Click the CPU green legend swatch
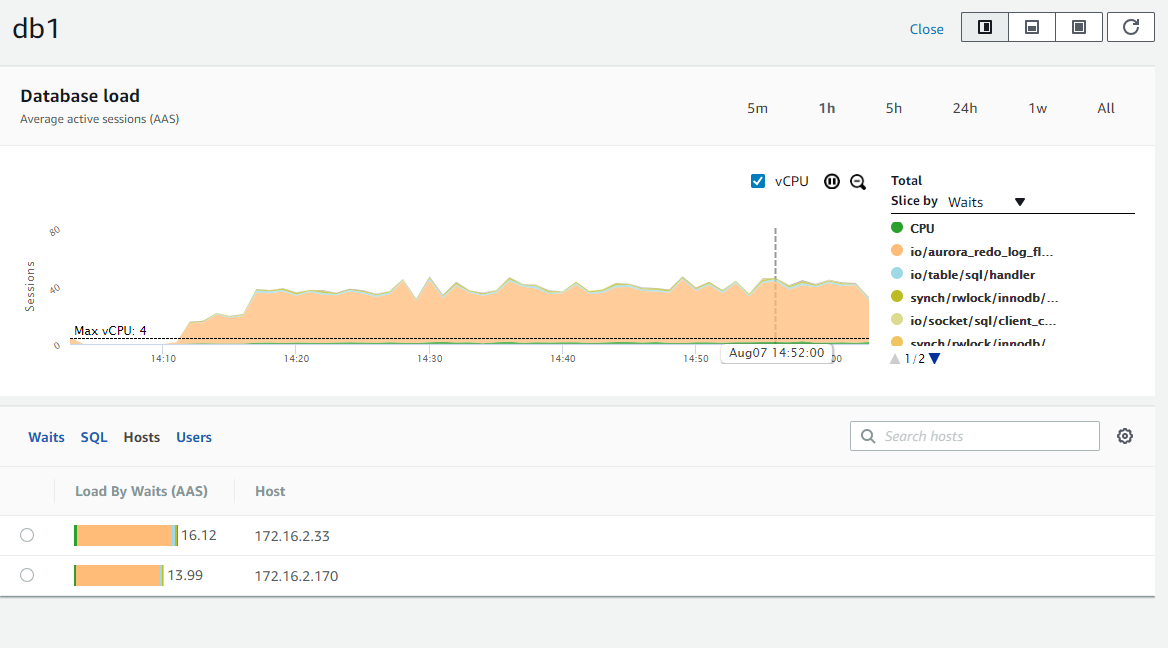Screen dimensions: 1168x648 897,227
